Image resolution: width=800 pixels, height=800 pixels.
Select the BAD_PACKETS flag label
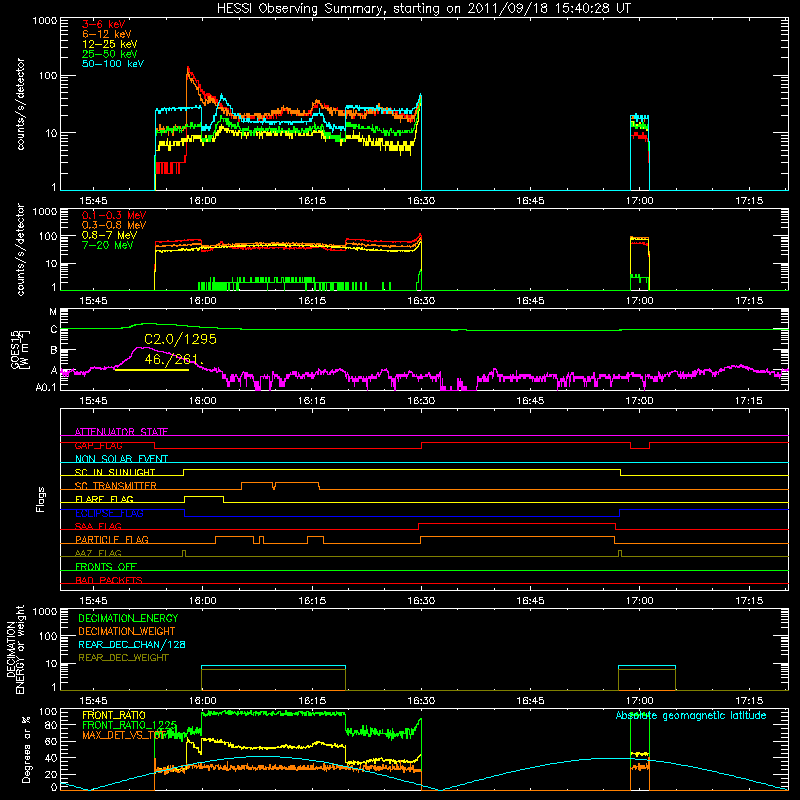click(109, 580)
